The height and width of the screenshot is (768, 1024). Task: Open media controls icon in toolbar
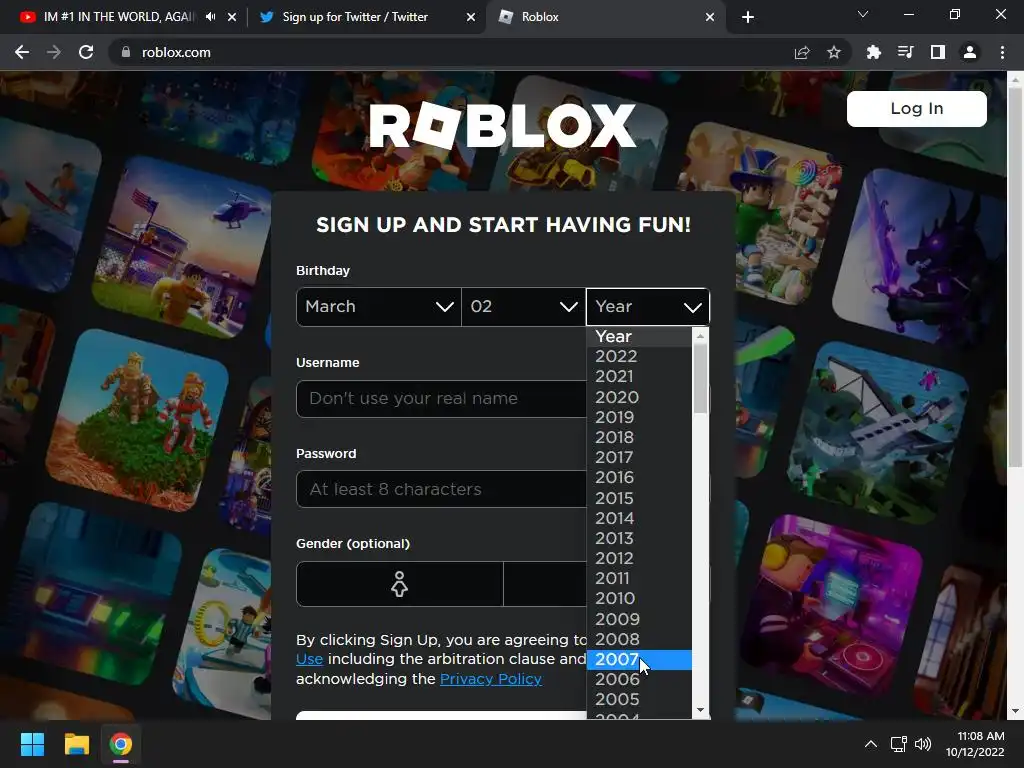click(x=906, y=52)
